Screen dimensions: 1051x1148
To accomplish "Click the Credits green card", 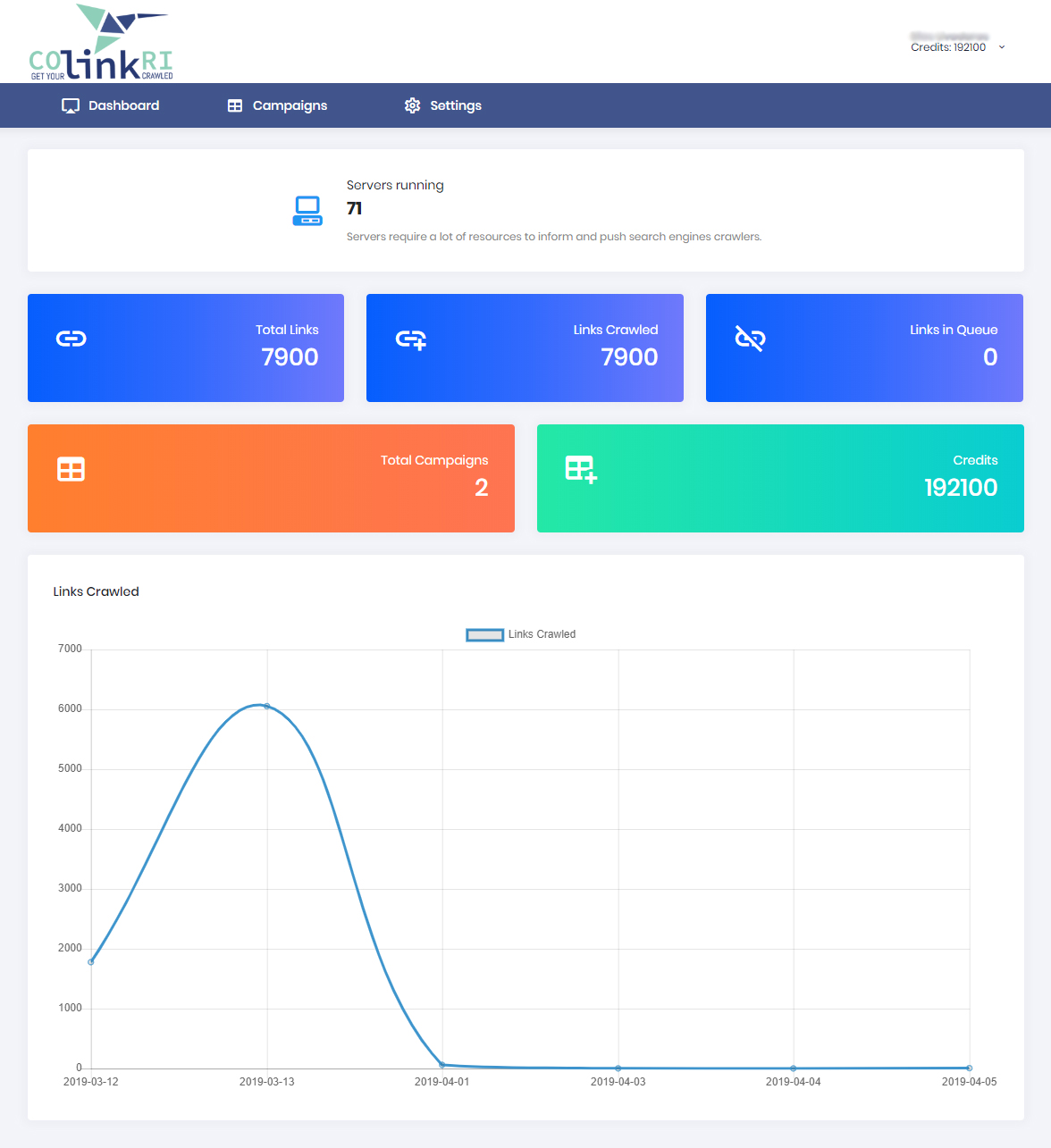I will click(x=780, y=478).
